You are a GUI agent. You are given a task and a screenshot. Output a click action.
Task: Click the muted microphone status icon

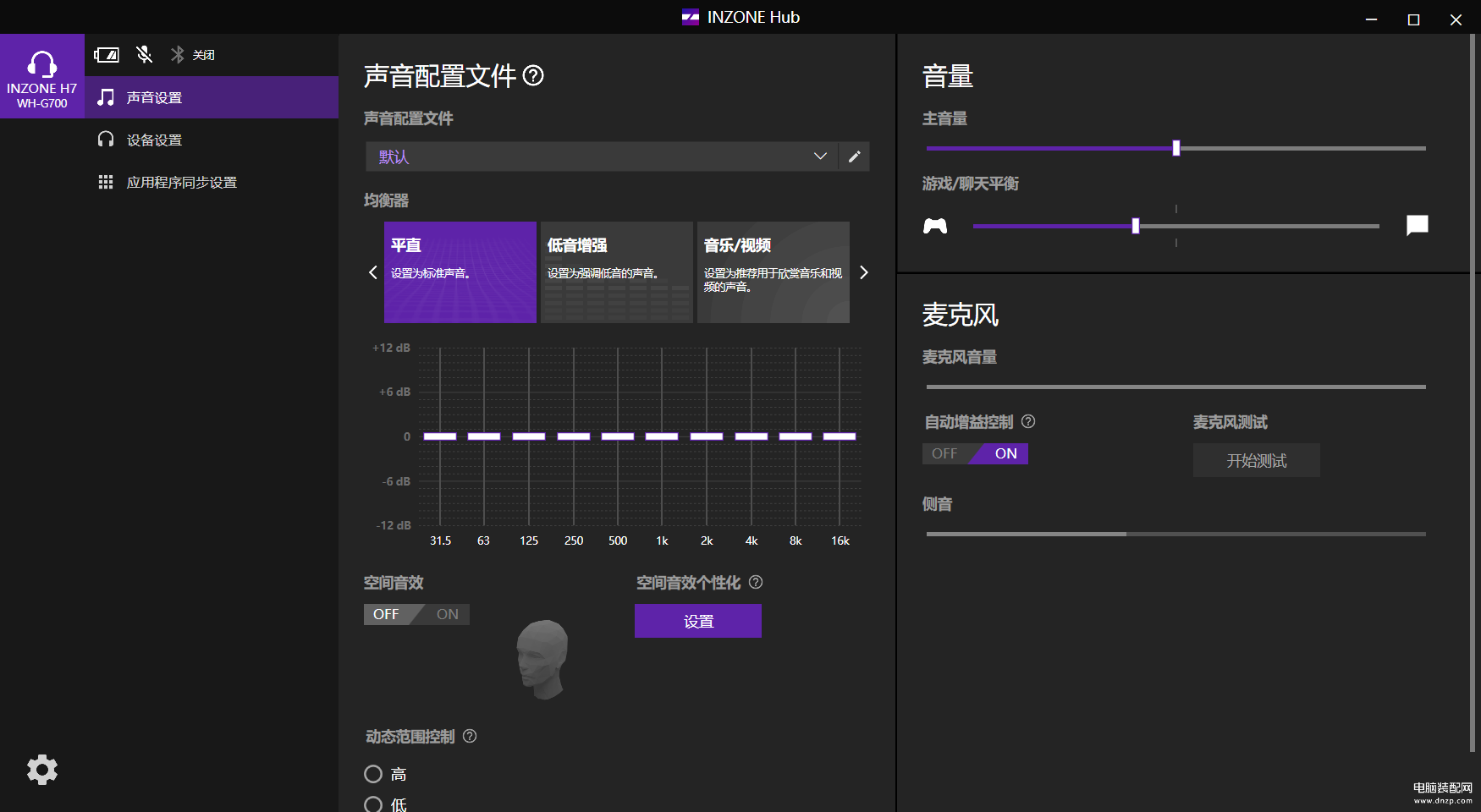(x=145, y=55)
